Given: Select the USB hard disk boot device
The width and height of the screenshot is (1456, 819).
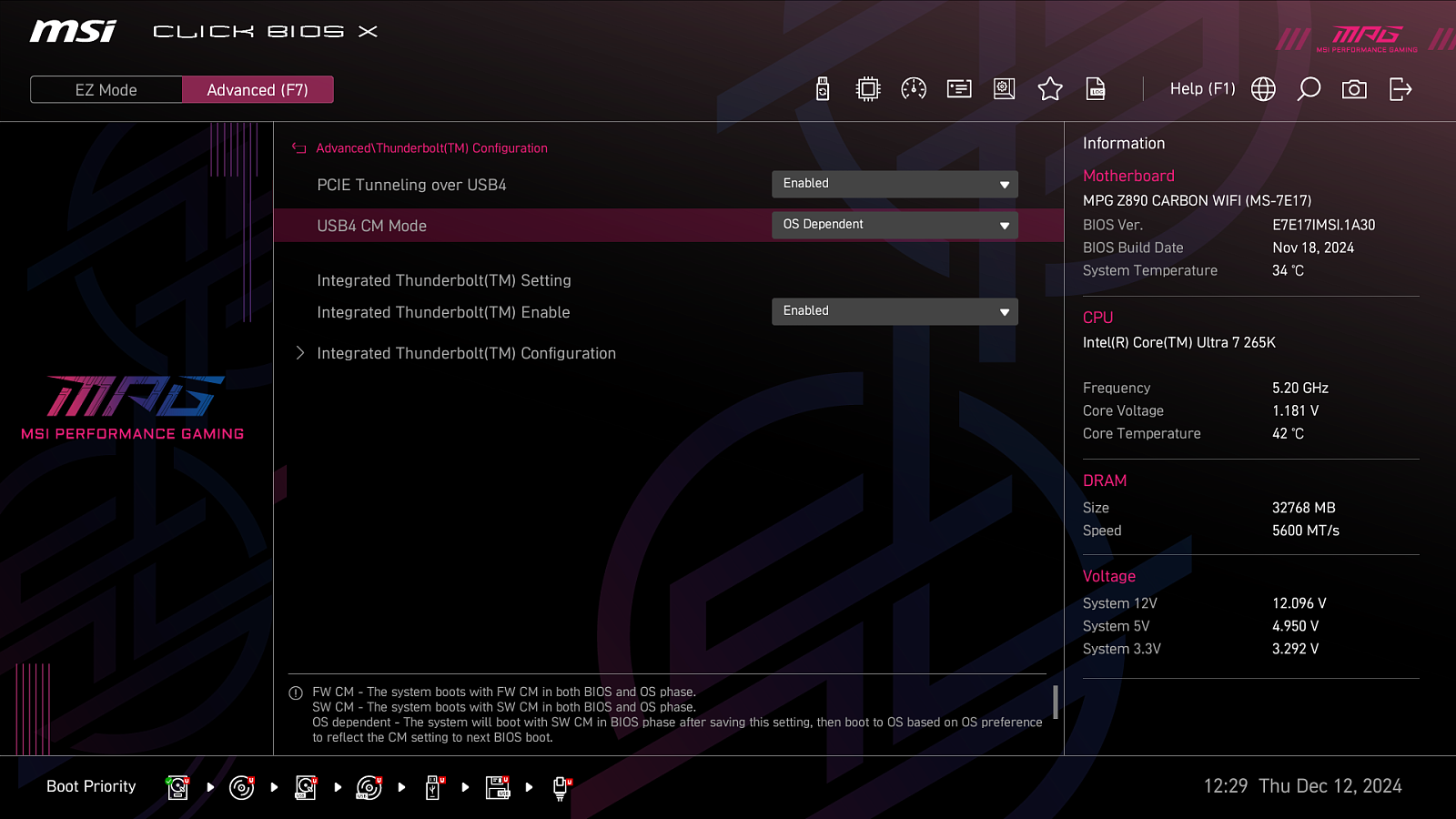Looking at the screenshot, I should (x=306, y=787).
